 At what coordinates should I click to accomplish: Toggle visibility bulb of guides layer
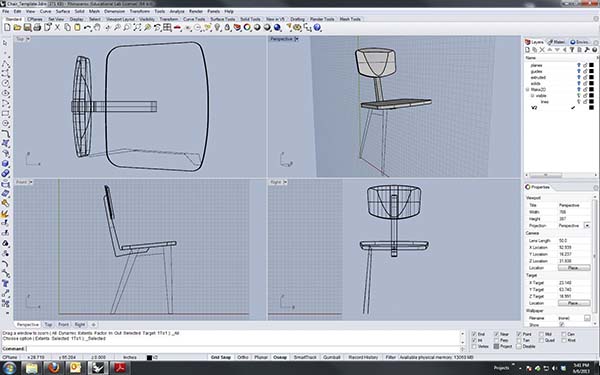pos(579,72)
